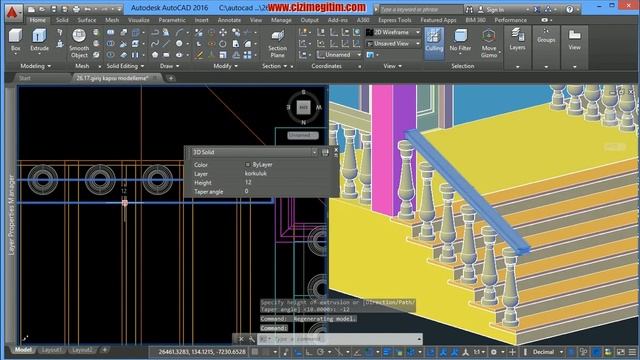Click the Autodesk Exchange Apps icon
The width and height of the screenshot is (640, 360).
tap(538, 9)
